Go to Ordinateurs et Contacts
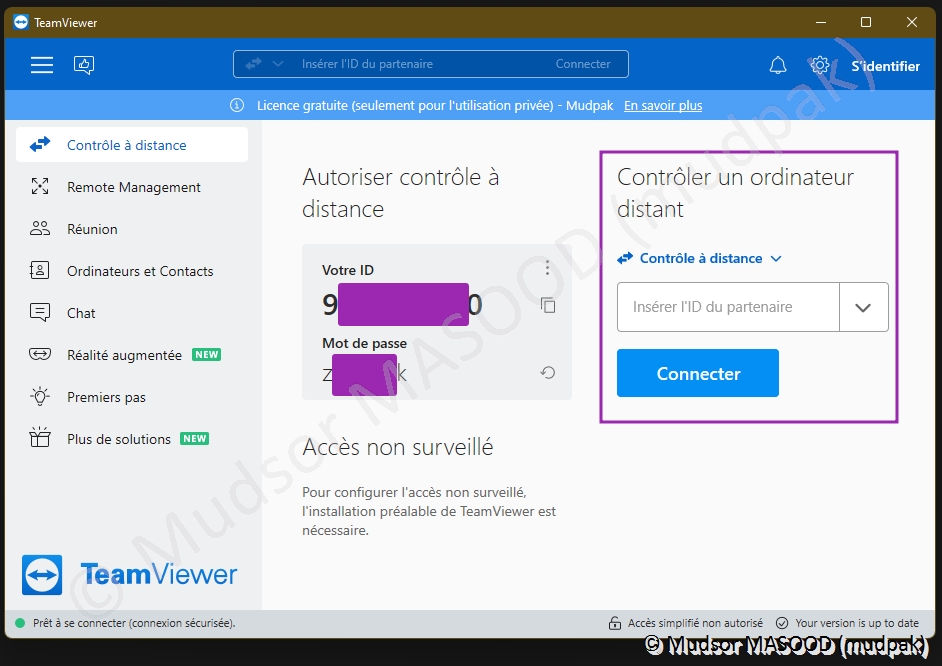Viewport: 942px width, 666px height. point(140,271)
